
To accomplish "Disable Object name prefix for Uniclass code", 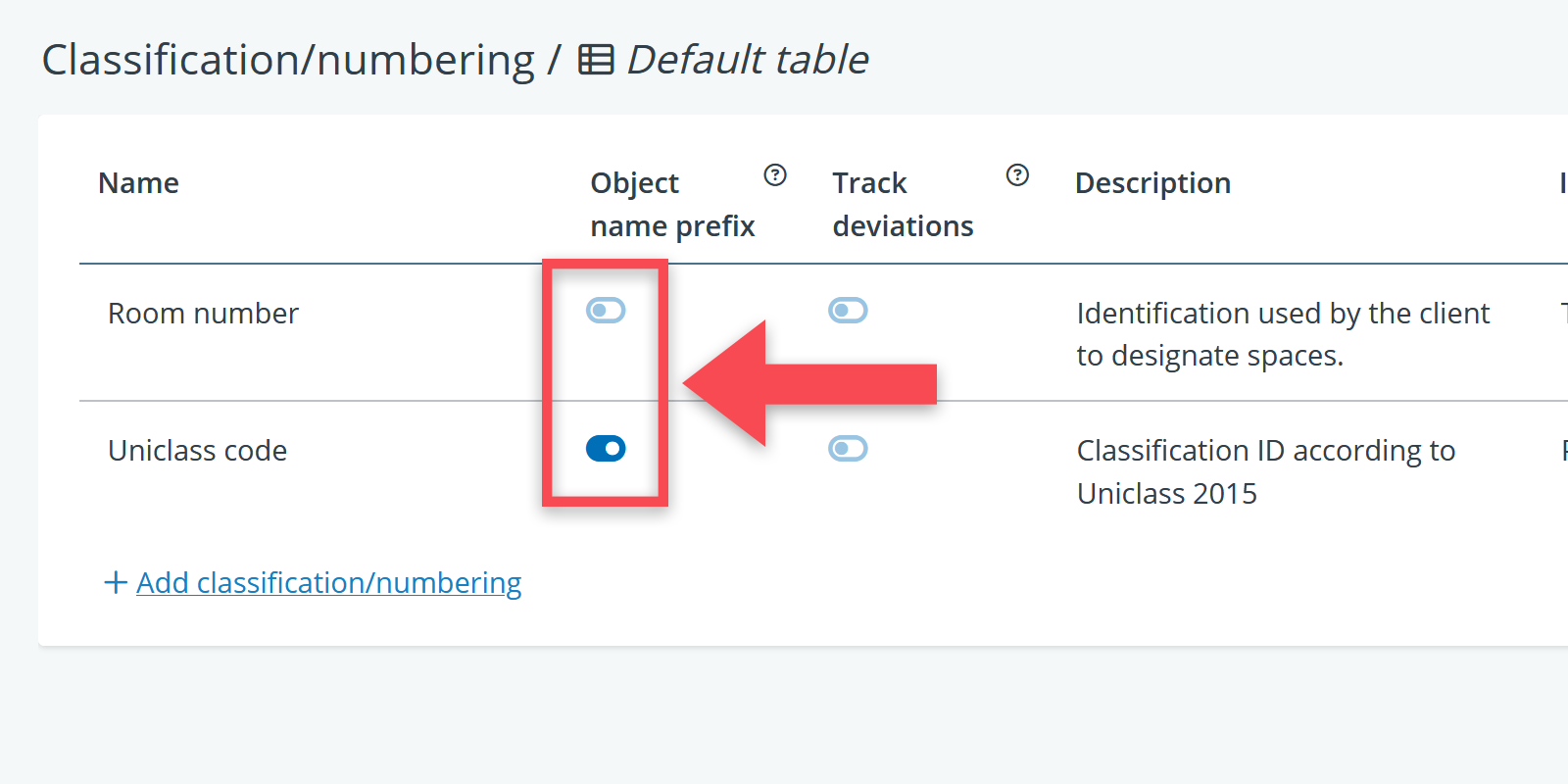I will (x=606, y=449).
